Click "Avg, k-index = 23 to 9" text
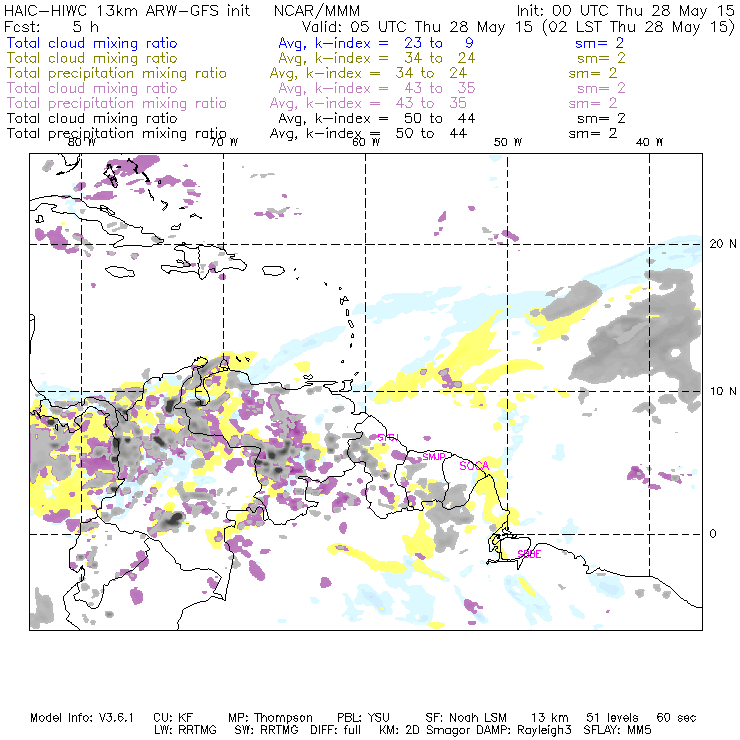Screen dimensions: 740x740 [x=376, y=43]
